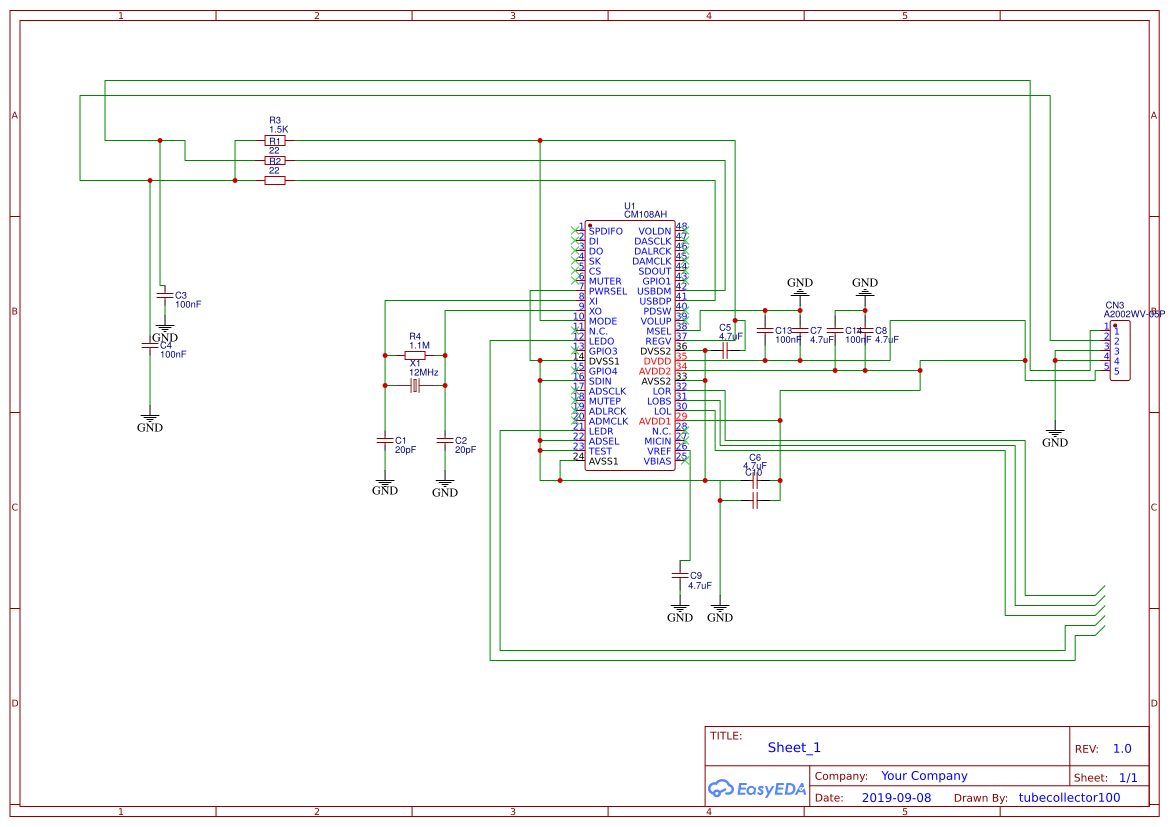Click the AVSS1 pin label
1175x827 pixels.
click(604, 461)
